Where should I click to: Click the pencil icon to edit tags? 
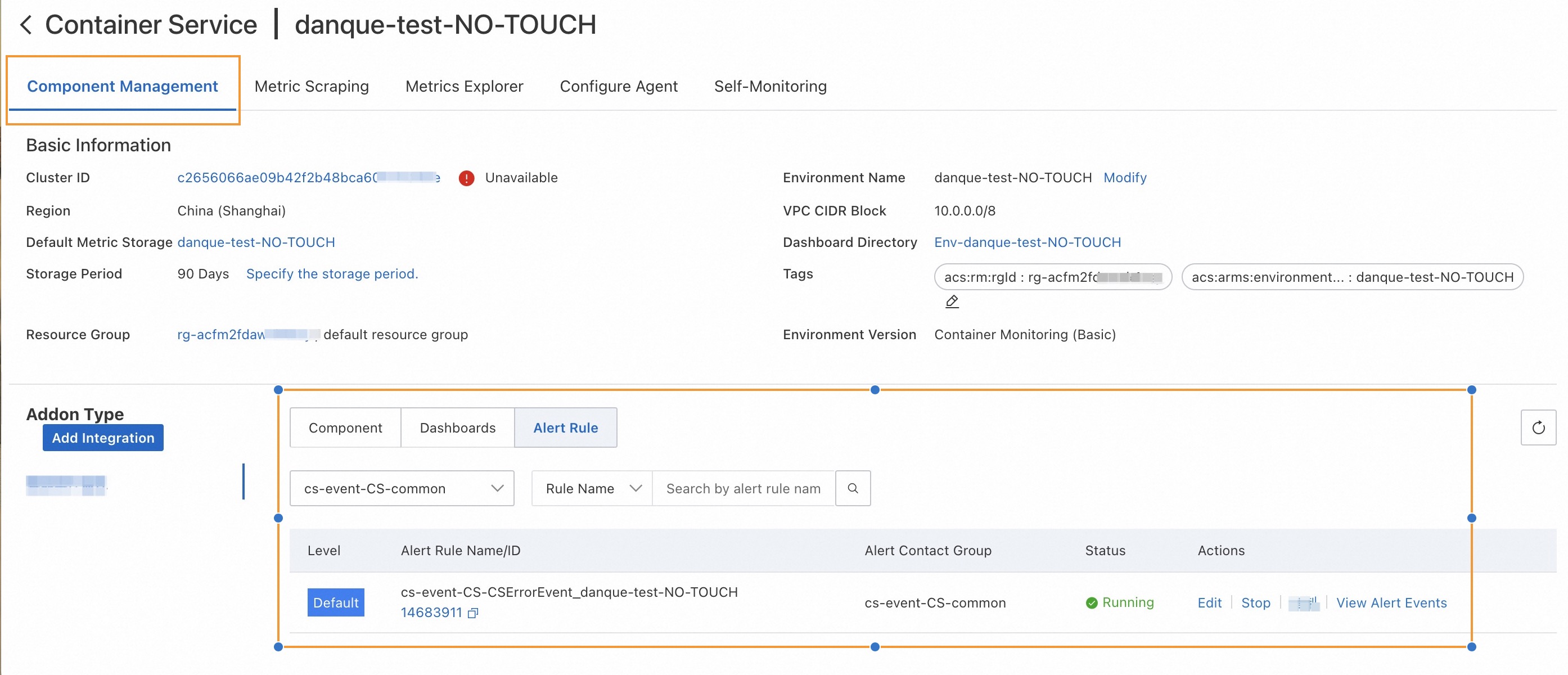point(952,302)
